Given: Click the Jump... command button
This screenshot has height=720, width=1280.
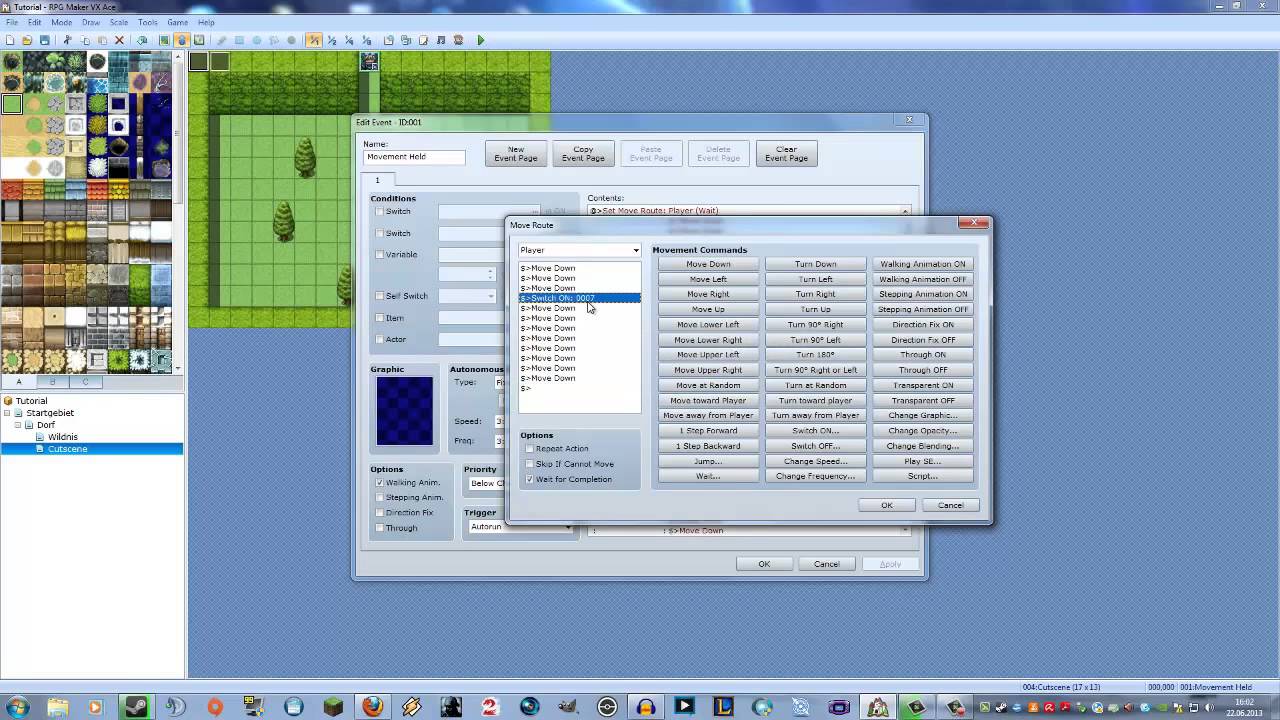Looking at the screenshot, I should tap(708, 461).
